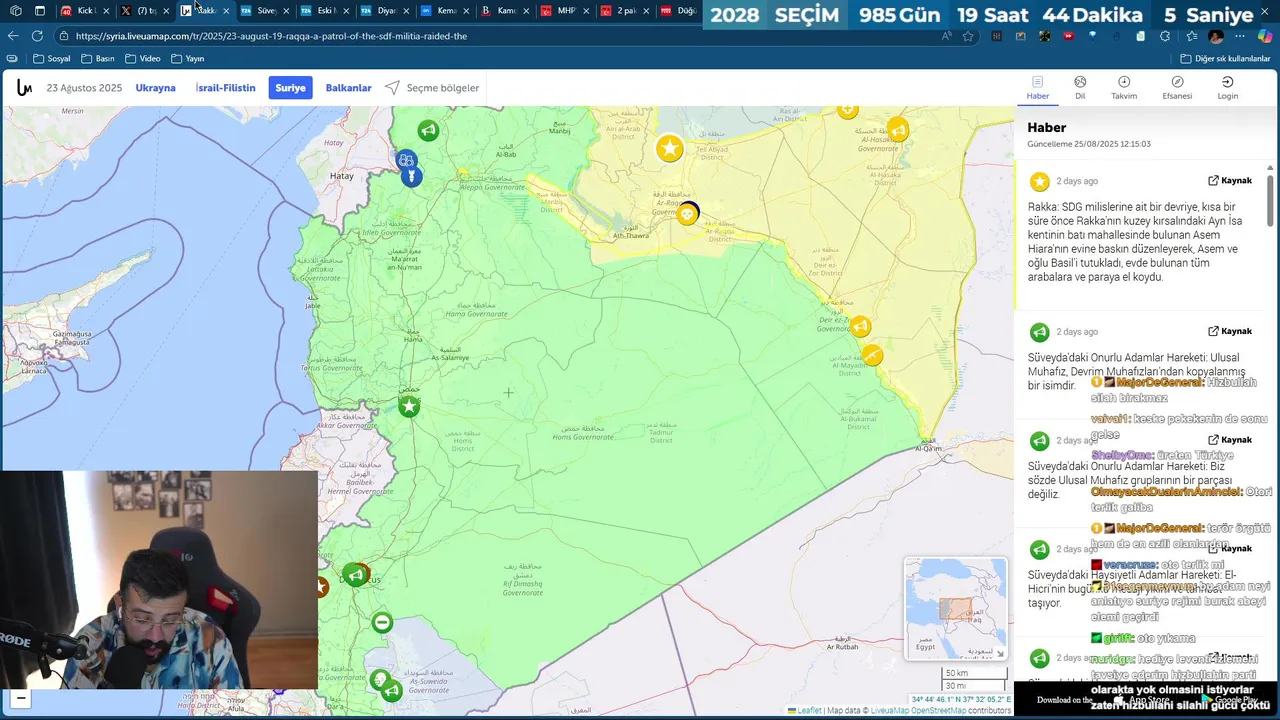Open the Haber panel tab
Image resolution: width=1280 pixels, height=720 pixels.
[1038, 88]
